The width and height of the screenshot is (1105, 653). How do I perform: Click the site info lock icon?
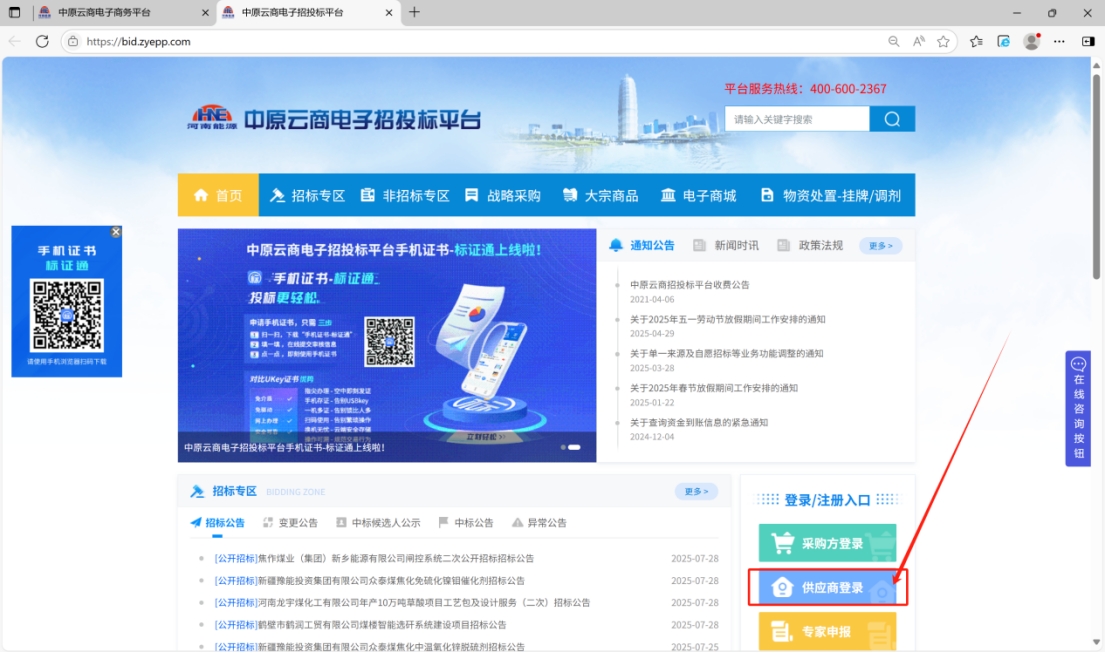73,42
